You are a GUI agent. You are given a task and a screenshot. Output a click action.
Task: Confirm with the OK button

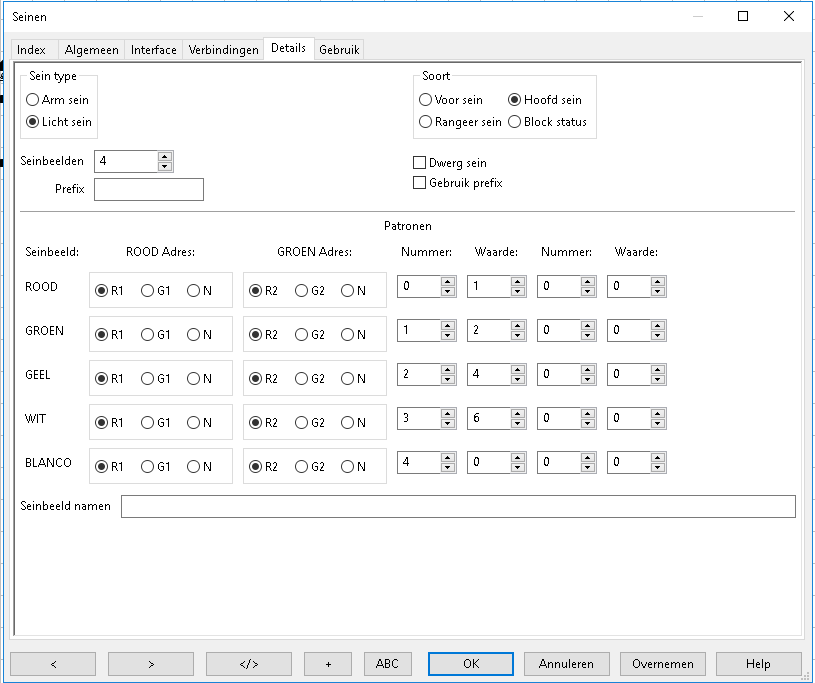[x=471, y=664]
